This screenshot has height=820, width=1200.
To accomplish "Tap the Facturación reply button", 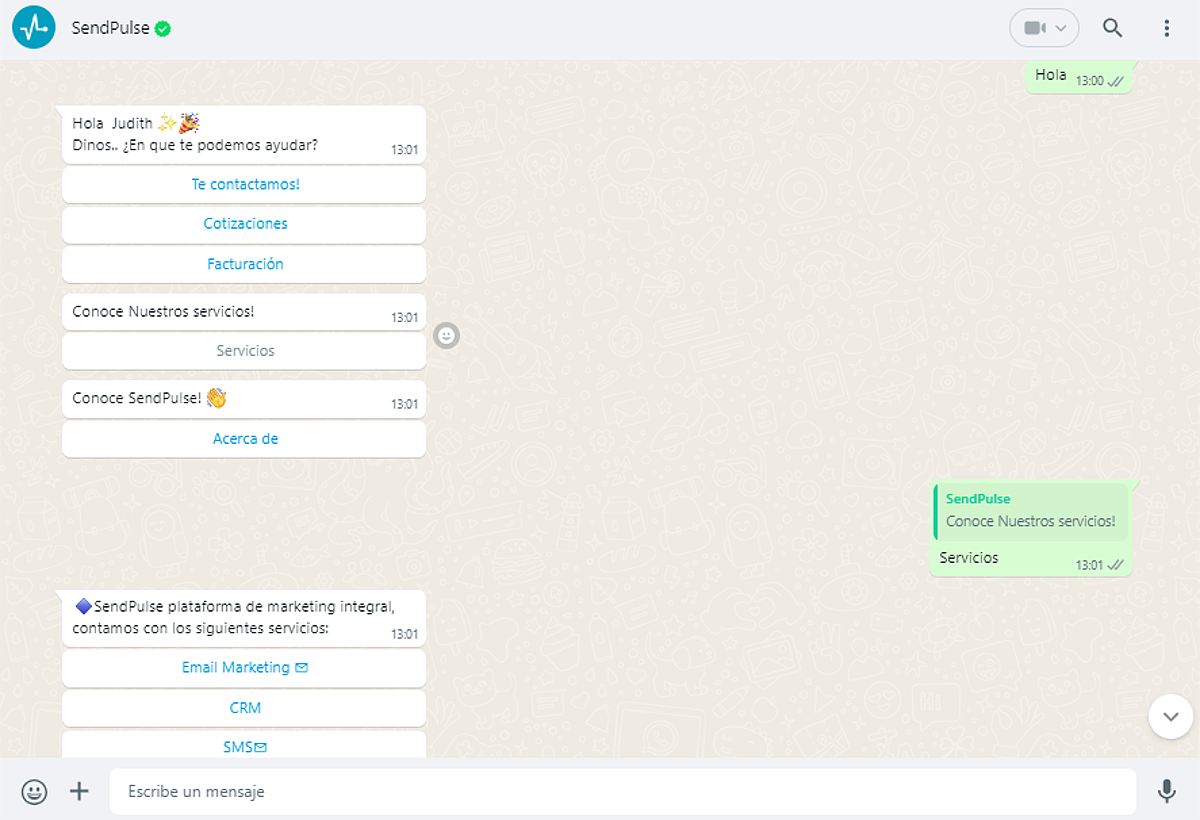I will pyautogui.click(x=244, y=264).
